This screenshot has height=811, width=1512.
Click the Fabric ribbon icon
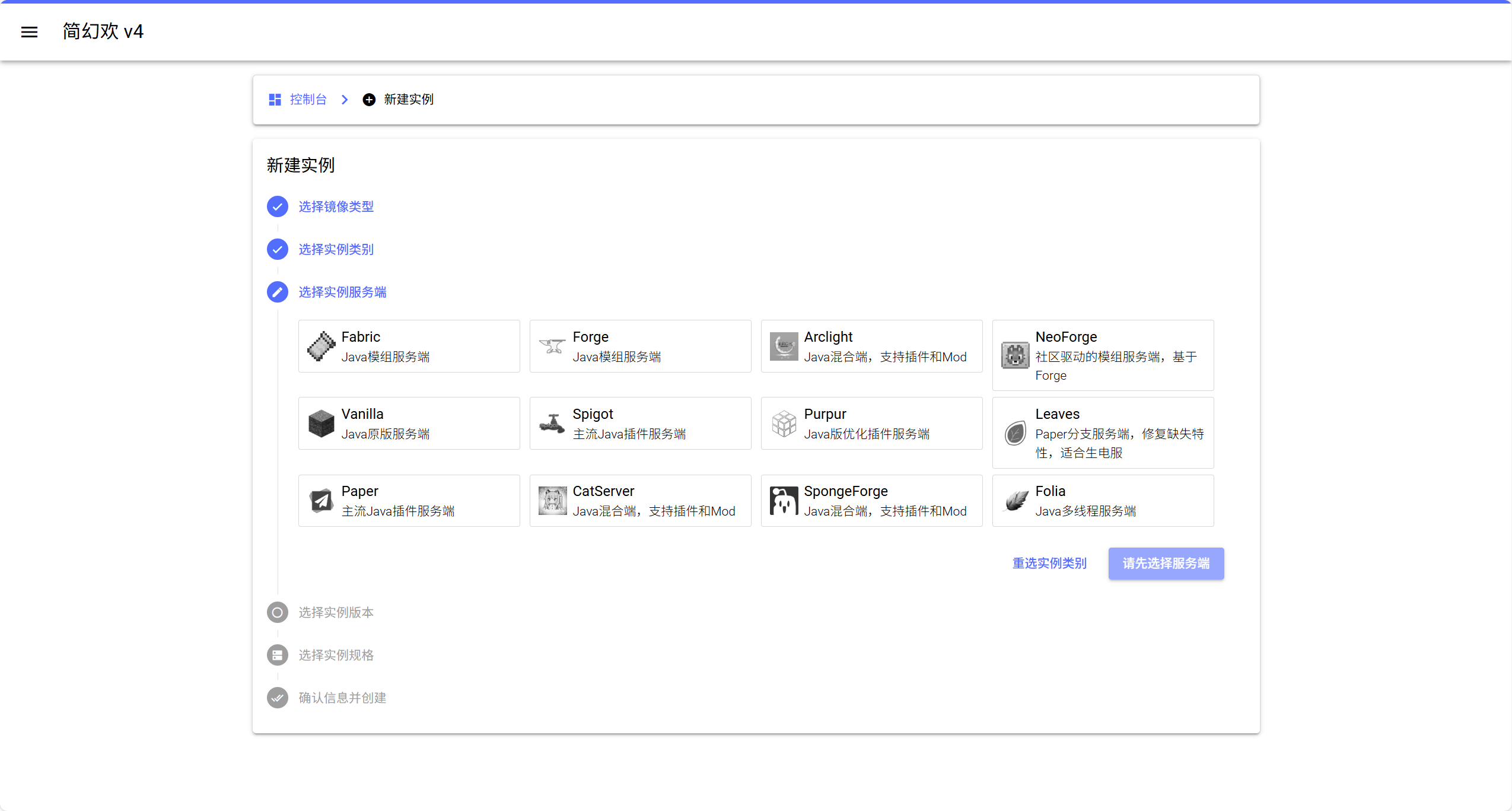321,346
